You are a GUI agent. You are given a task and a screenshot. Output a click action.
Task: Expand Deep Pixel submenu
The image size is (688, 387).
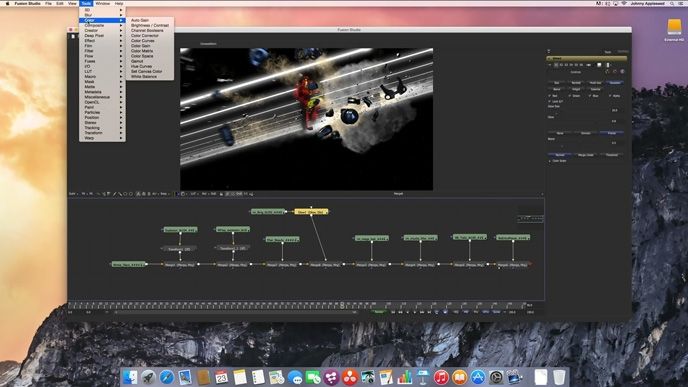[102, 36]
